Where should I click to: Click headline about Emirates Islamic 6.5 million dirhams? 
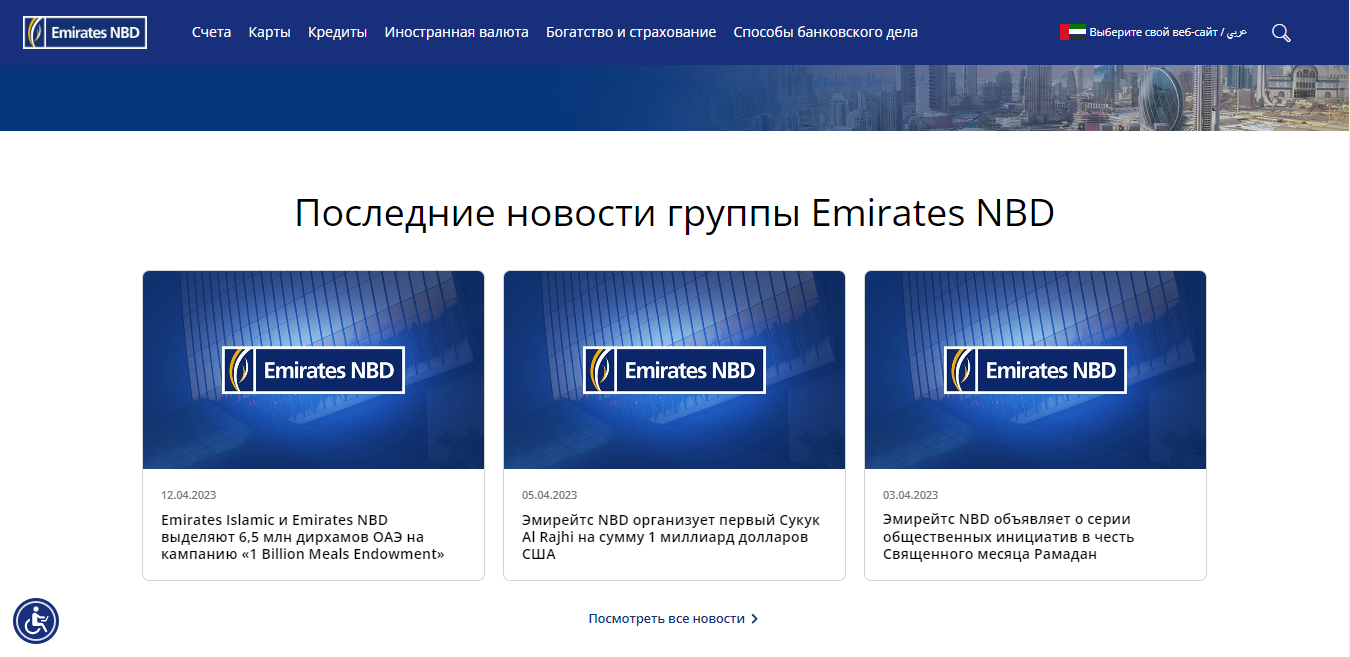click(302, 537)
